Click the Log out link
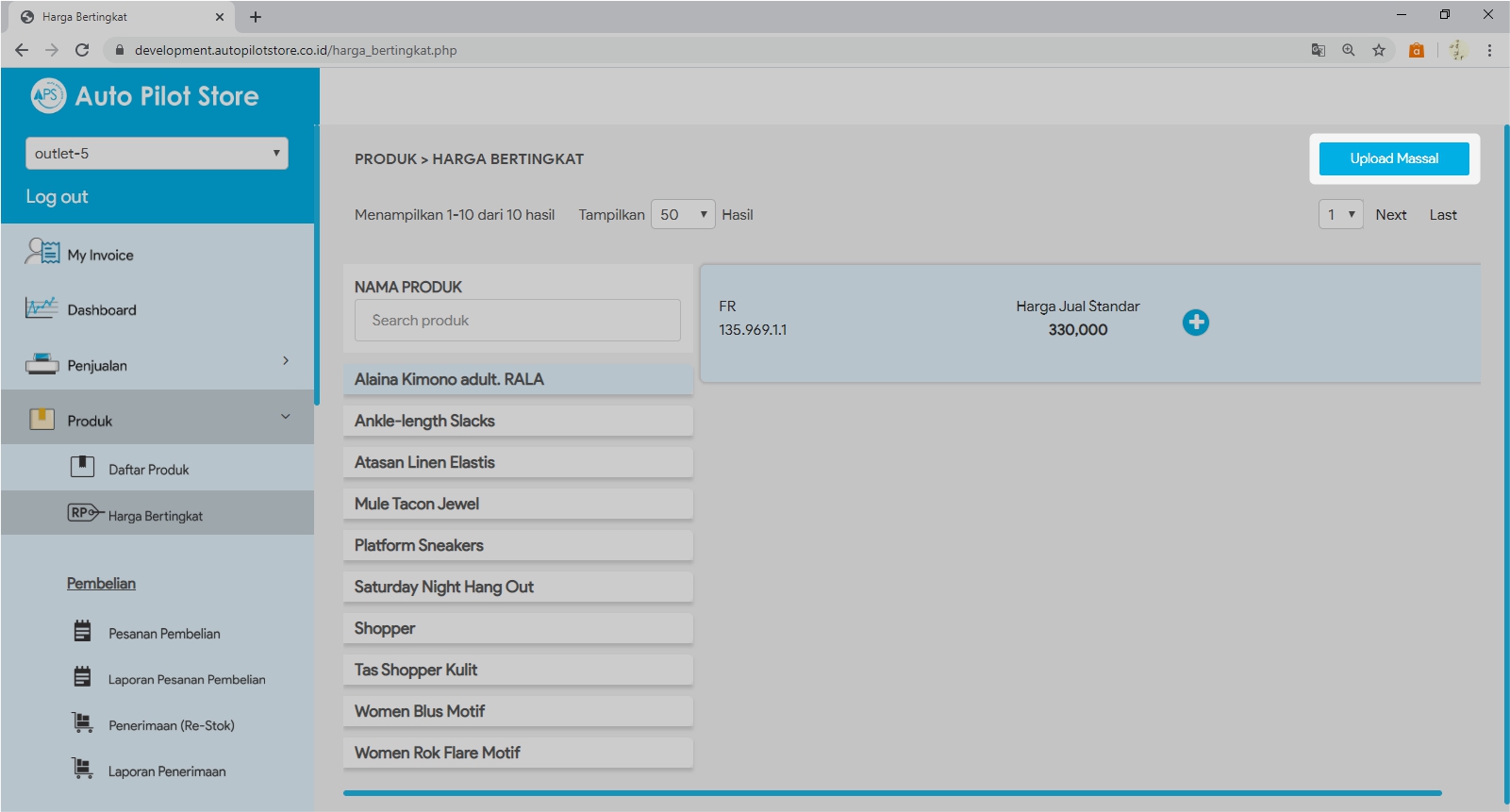Viewport: 1510px width, 812px height. pyautogui.click(x=57, y=197)
